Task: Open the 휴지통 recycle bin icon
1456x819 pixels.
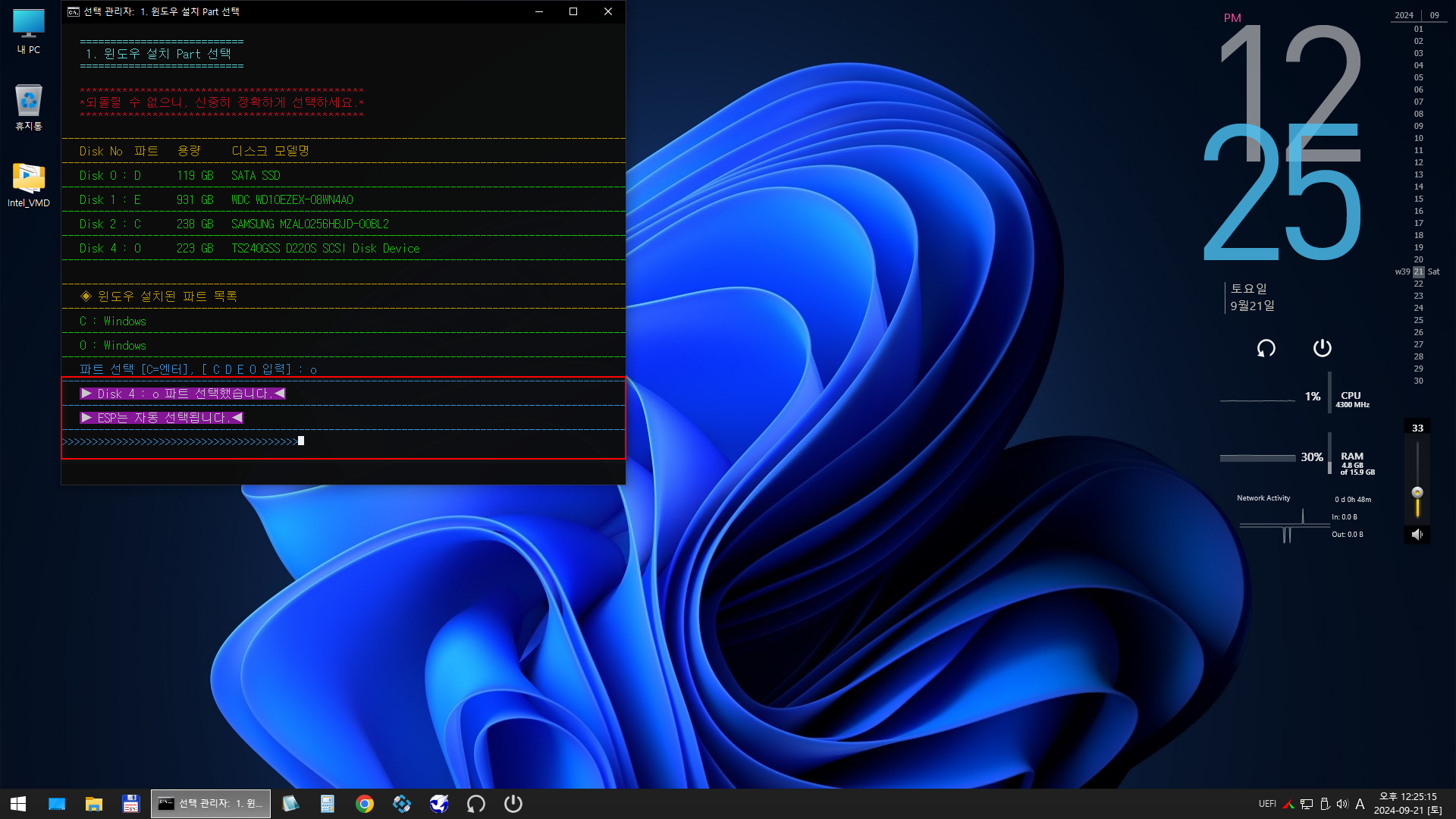Action: [29, 107]
